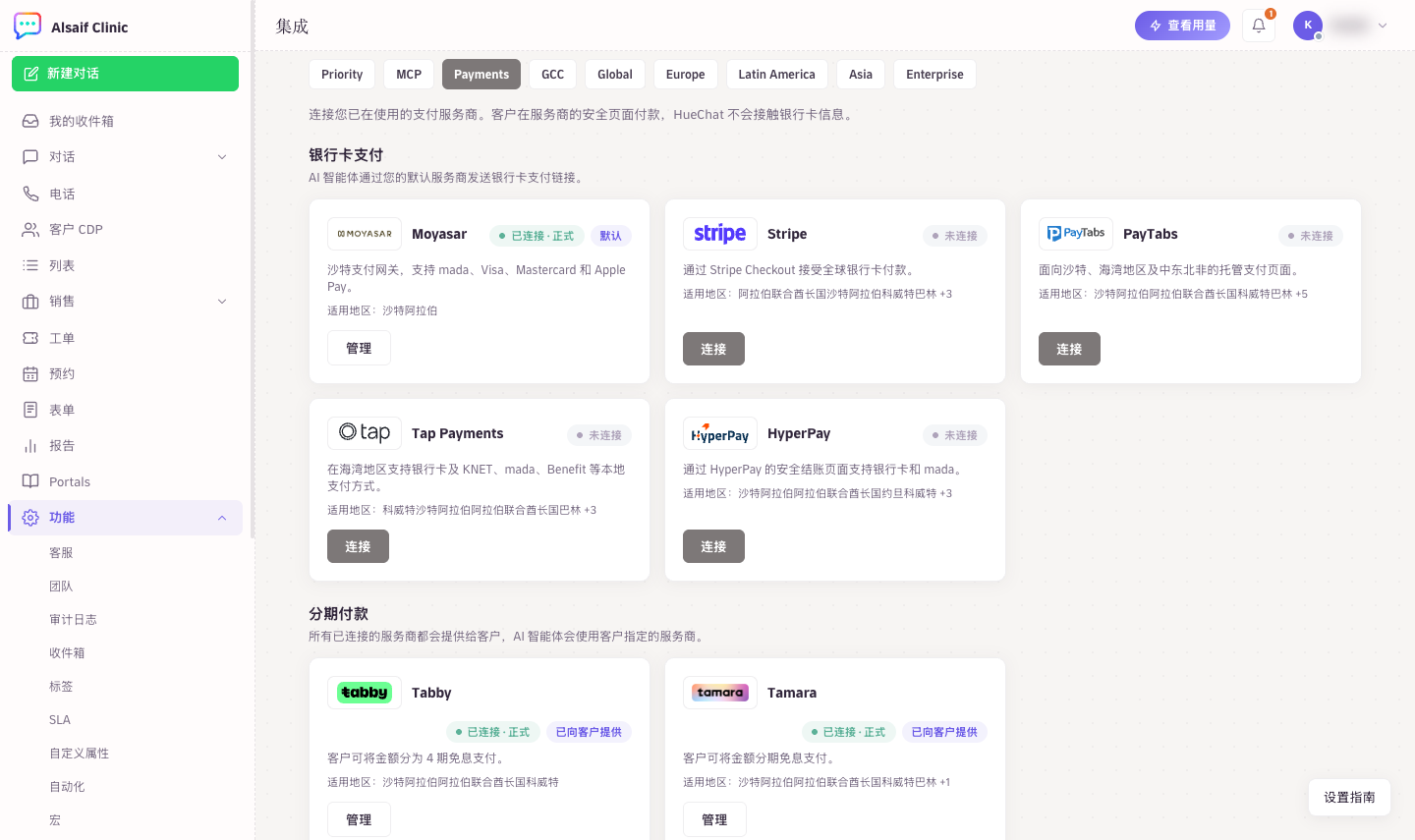The image size is (1415, 840).
Task: Manage the Tabby integration
Action: tap(359, 819)
